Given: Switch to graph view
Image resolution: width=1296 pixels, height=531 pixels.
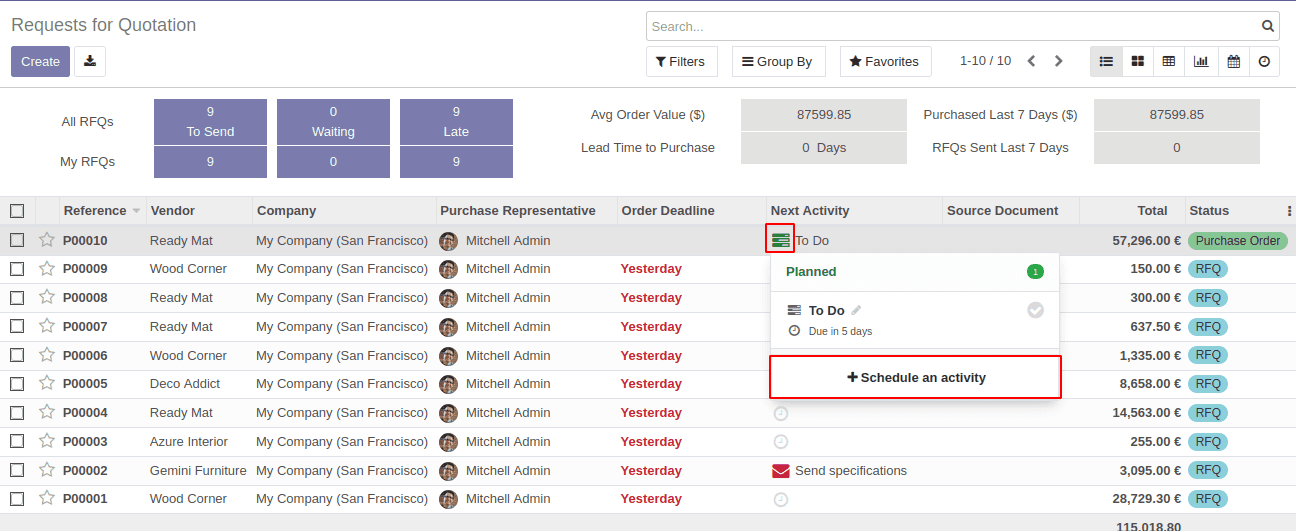Looking at the screenshot, I should point(1201,61).
